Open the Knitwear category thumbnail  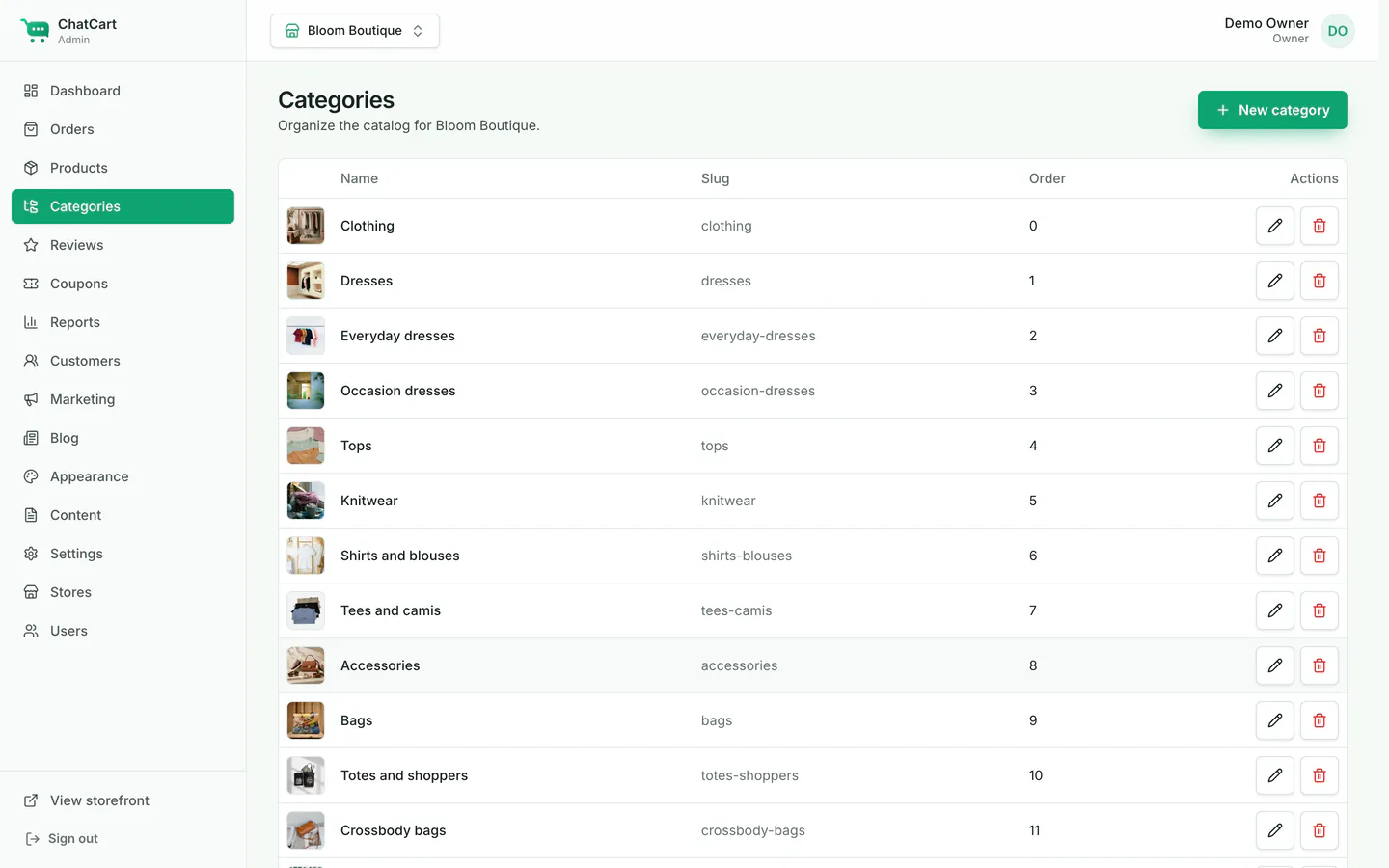tap(306, 501)
